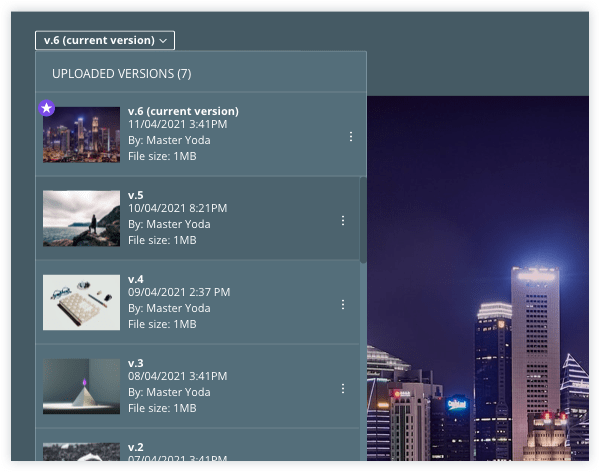This screenshot has width=600, height=472.
Task: Click date '08/04/2021 3:41PM'
Action: pos(178,376)
